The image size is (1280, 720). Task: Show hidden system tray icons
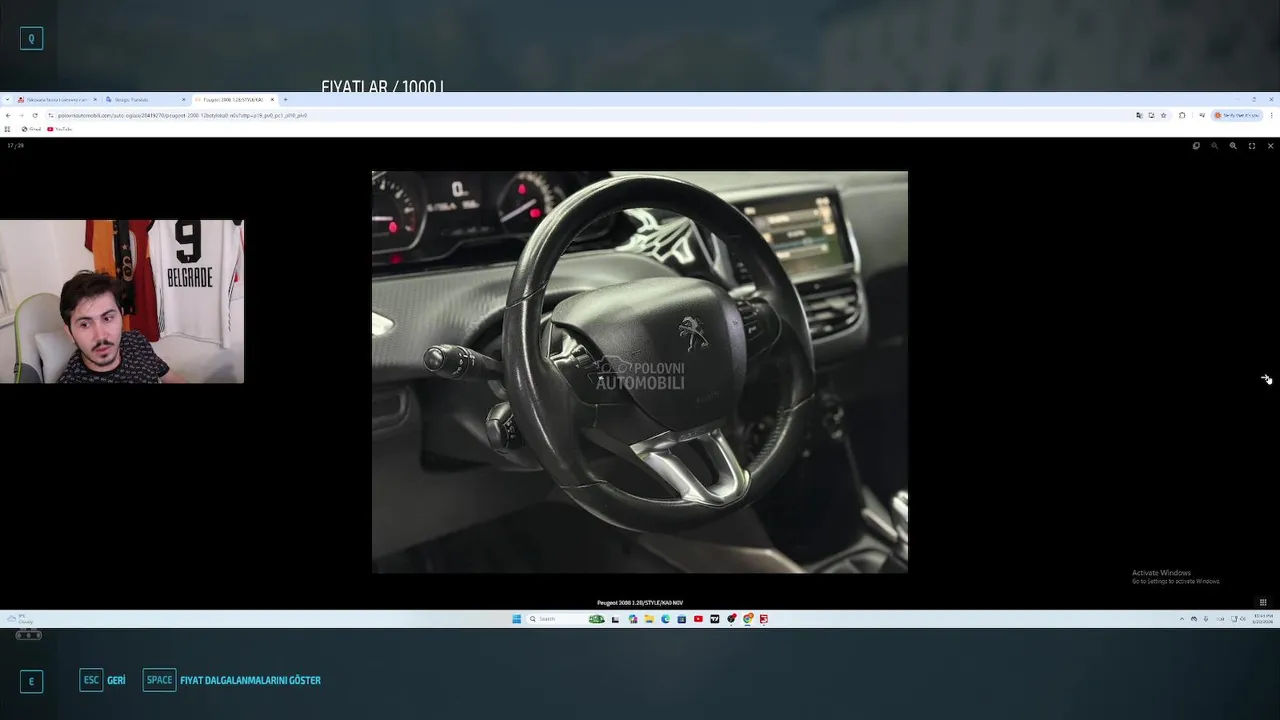(1182, 619)
